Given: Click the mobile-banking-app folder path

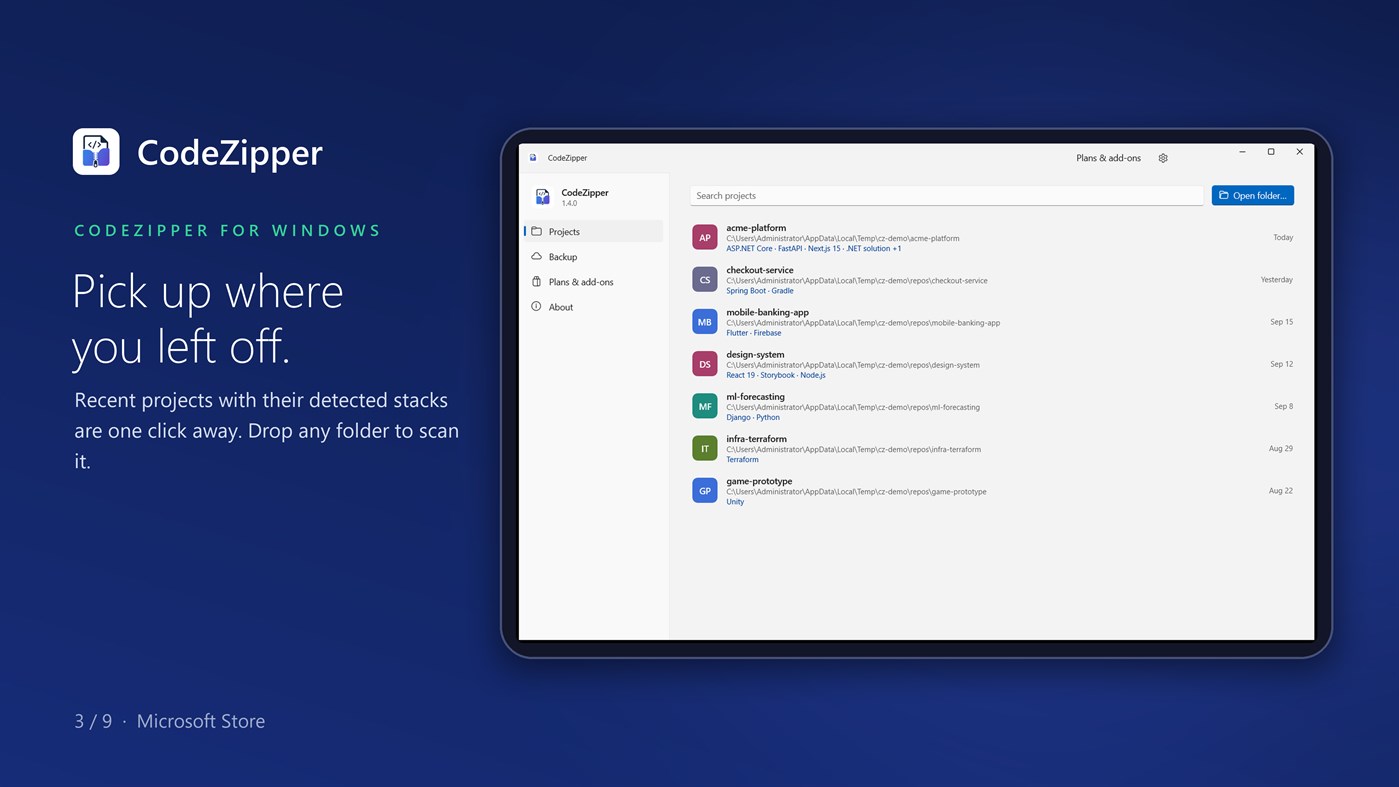Looking at the screenshot, I should (x=863, y=323).
